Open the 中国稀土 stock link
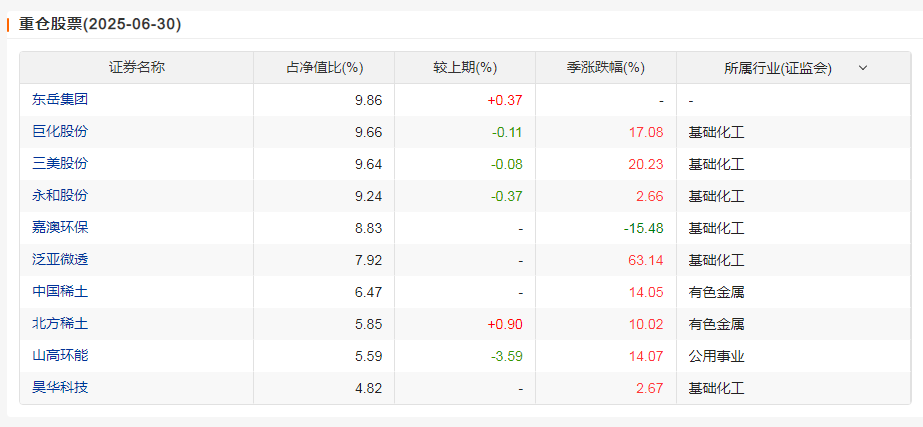This screenshot has width=923, height=427. coord(60,292)
